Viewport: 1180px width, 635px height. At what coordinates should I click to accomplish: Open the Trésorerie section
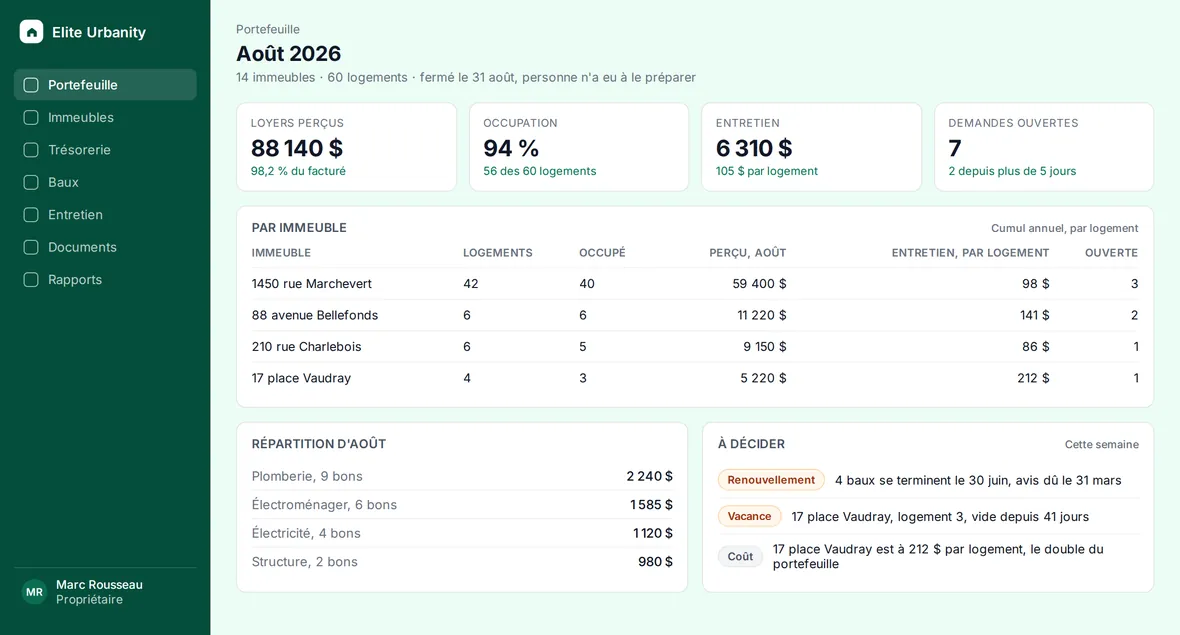105,150
